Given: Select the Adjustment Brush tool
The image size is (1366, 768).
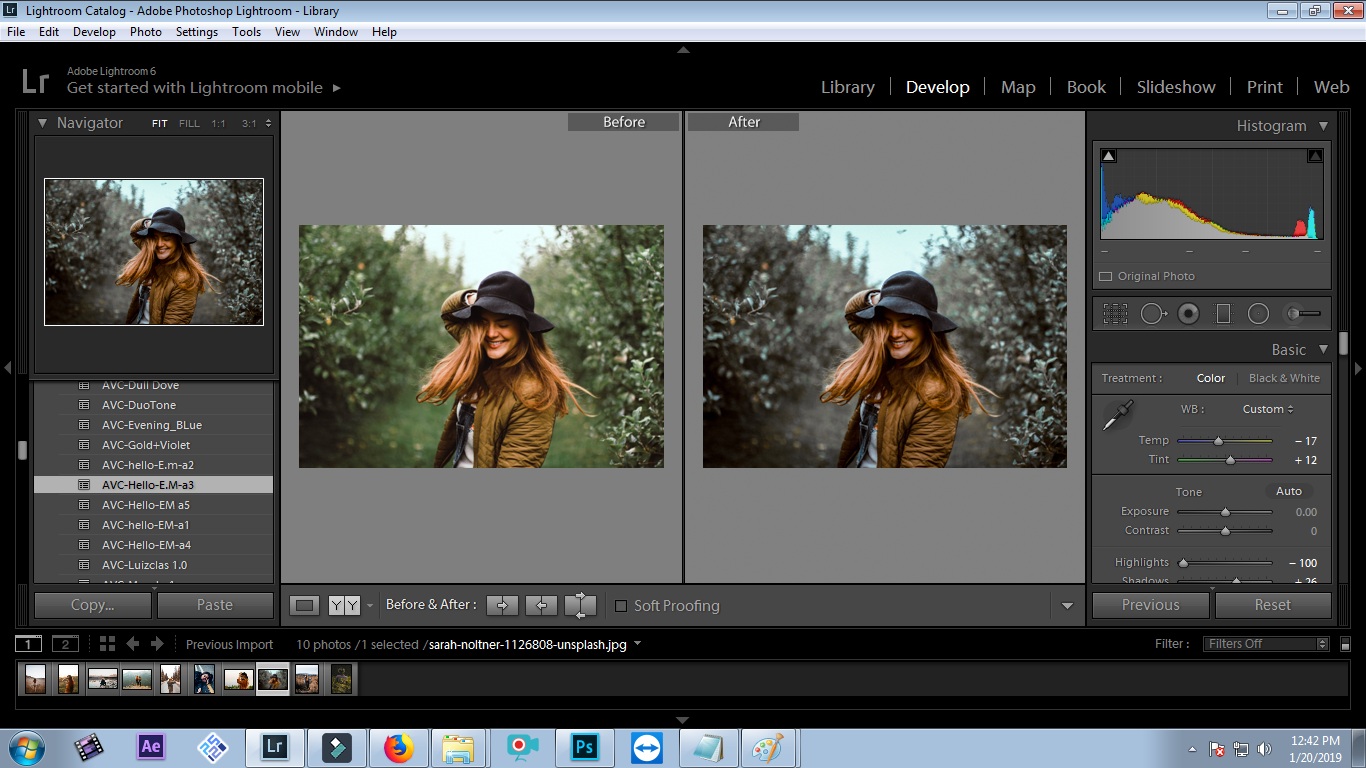Looking at the screenshot, I should click(x=1303, y=314).
